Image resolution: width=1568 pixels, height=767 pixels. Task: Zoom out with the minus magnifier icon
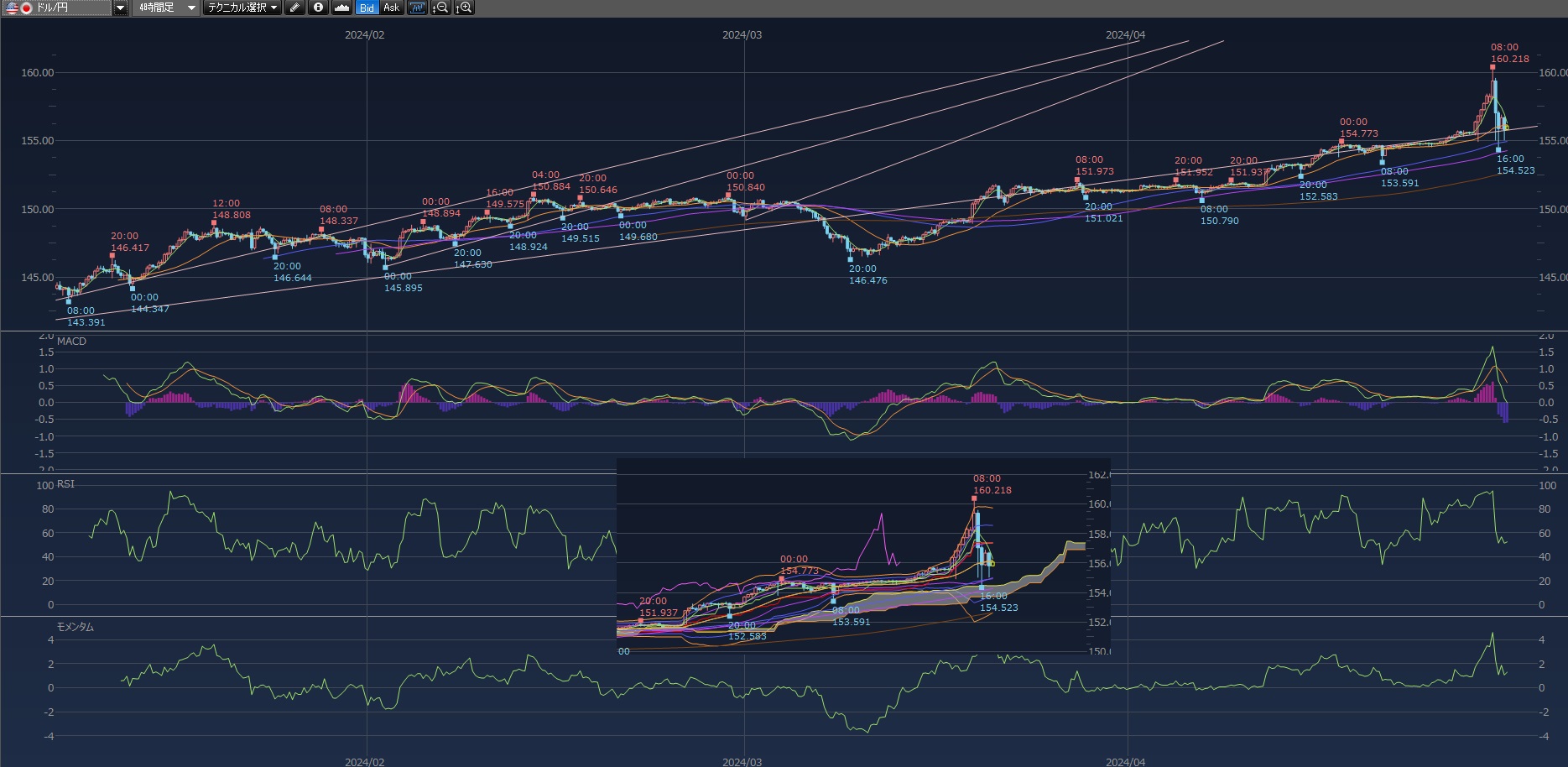[x=440, y=8]
